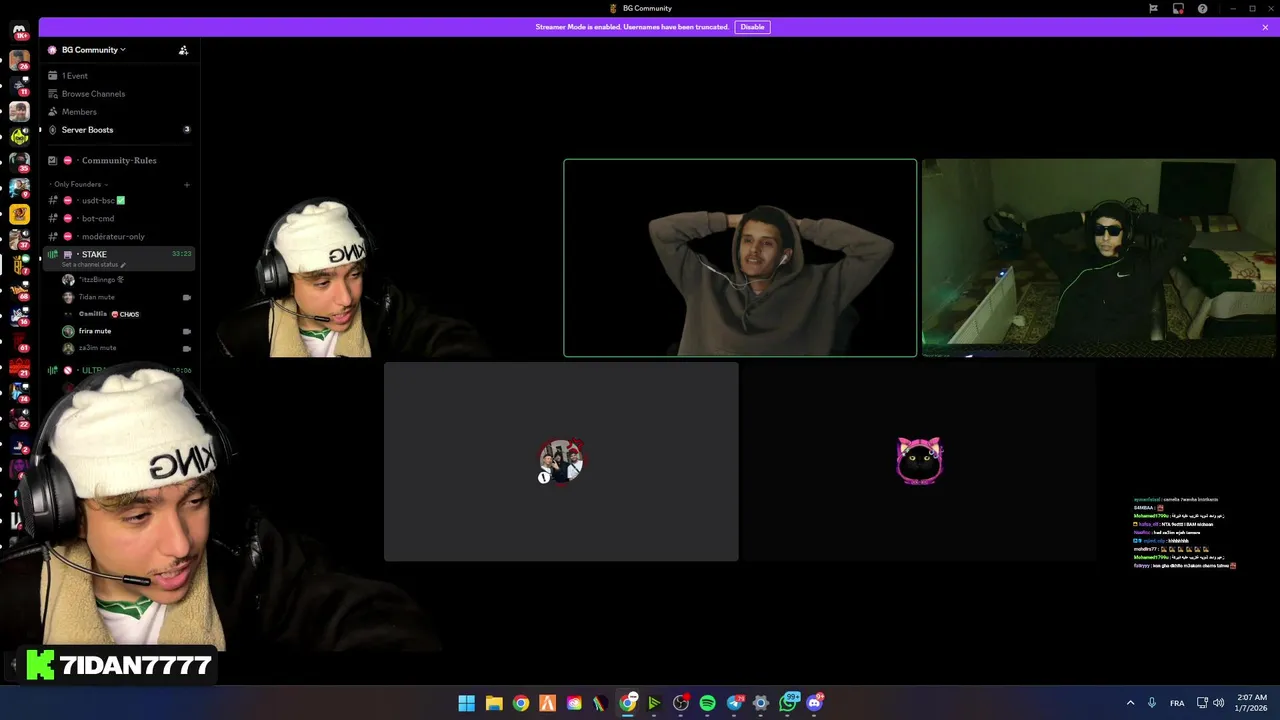This screenshot has height=720, width=1280.
Task: Click the microphone icon in system tray
Action: coord(1153,703)
